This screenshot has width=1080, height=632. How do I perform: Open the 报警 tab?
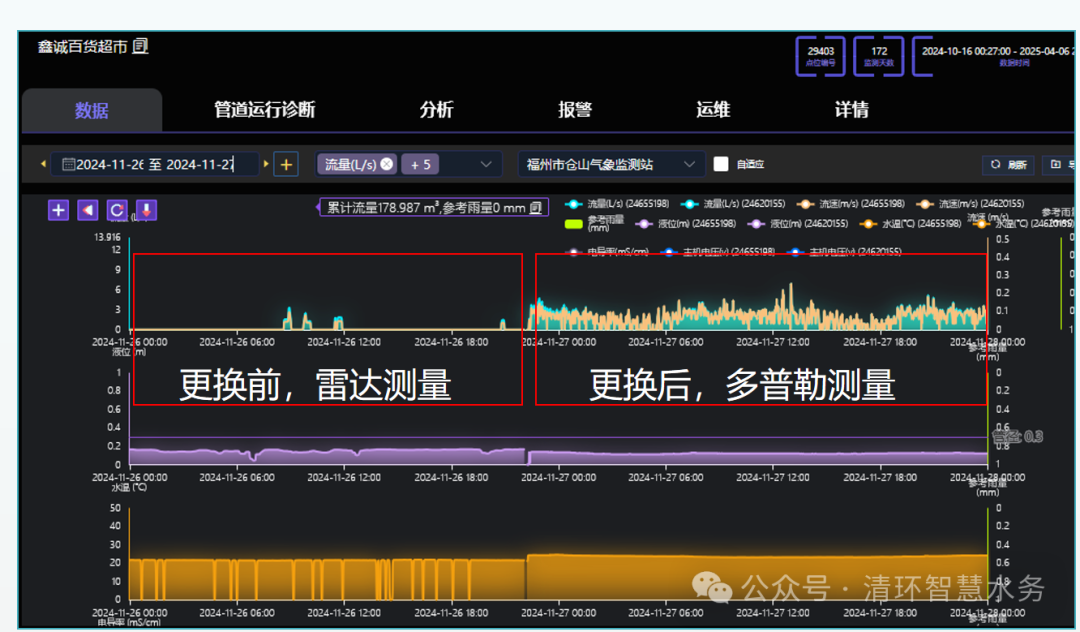pyautogui.click(x=574, y=110)
